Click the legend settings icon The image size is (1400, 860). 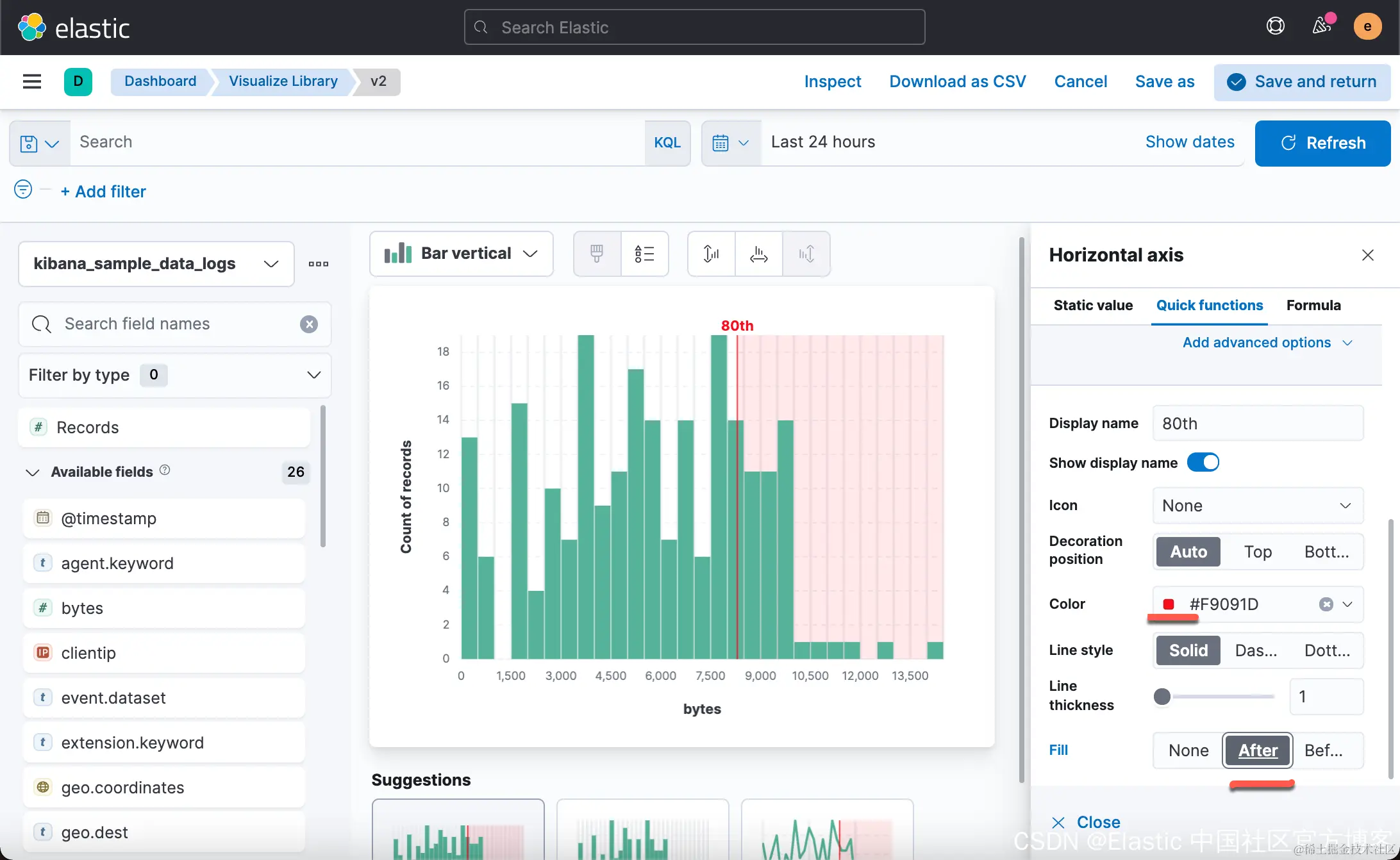click(x=644, y=254)
